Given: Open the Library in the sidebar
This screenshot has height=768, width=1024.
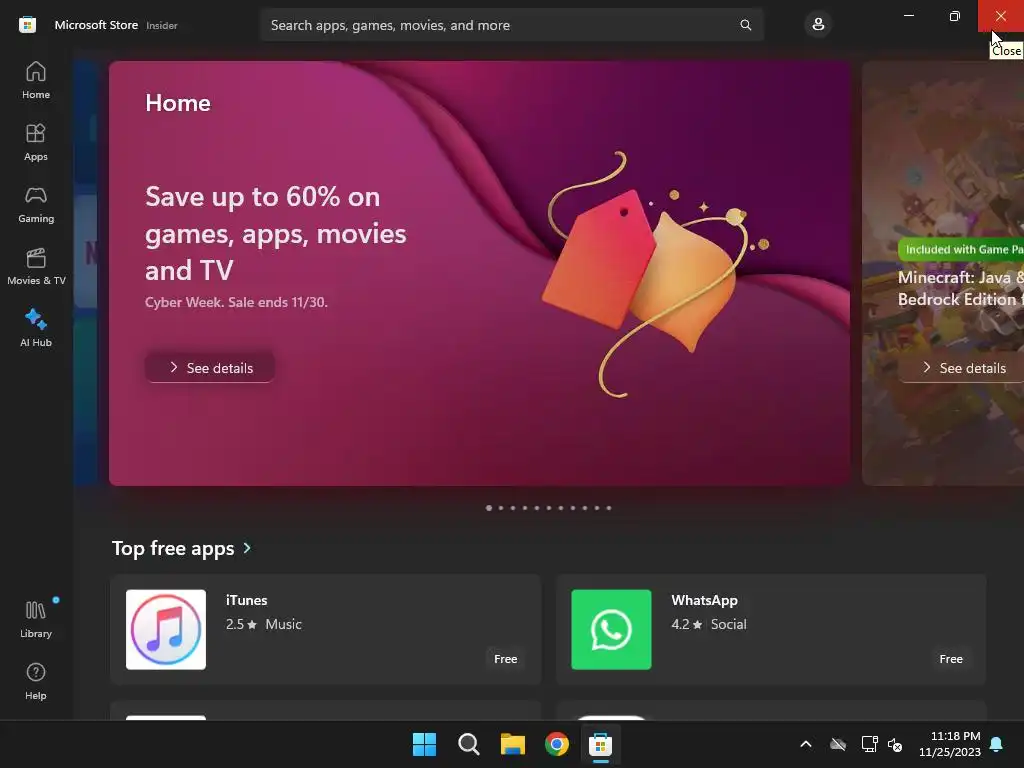Looking at the screenshot, I should point(36,619).
